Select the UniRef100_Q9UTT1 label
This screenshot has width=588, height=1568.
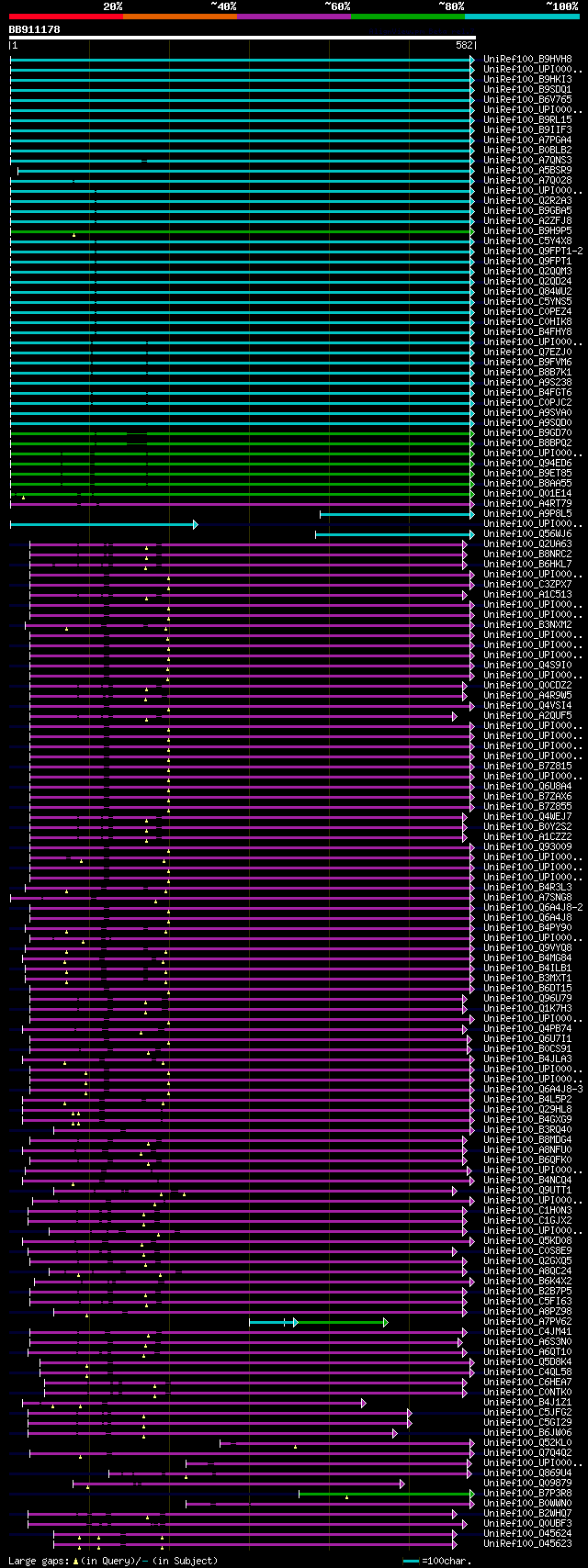(527, 1190)
